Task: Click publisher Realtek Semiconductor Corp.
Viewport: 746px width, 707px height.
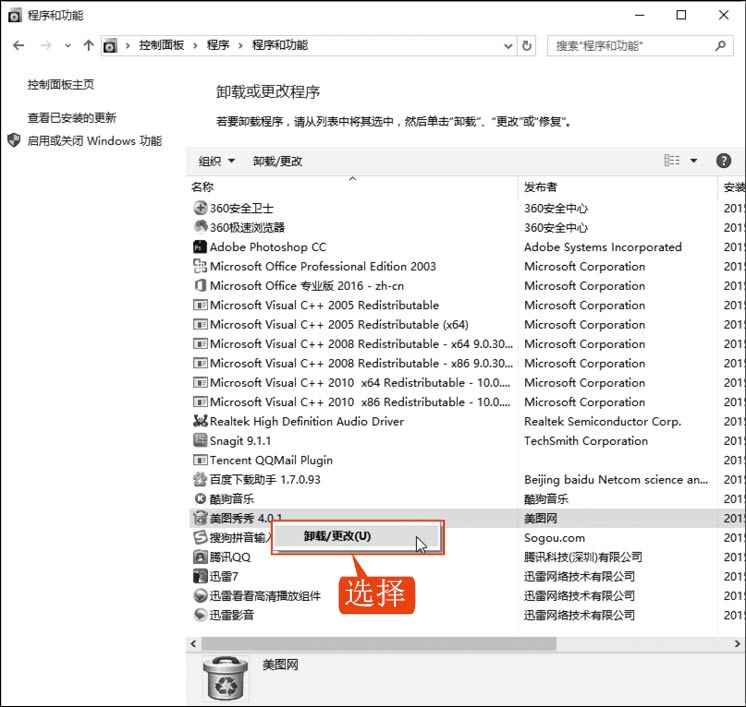Action: [x=602, y=422]
